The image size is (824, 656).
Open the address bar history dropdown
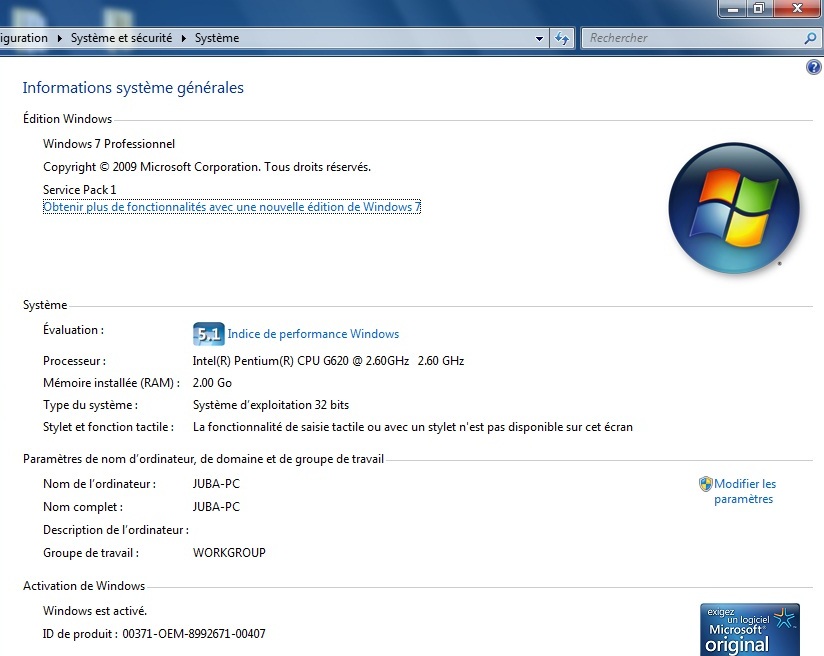539,38
